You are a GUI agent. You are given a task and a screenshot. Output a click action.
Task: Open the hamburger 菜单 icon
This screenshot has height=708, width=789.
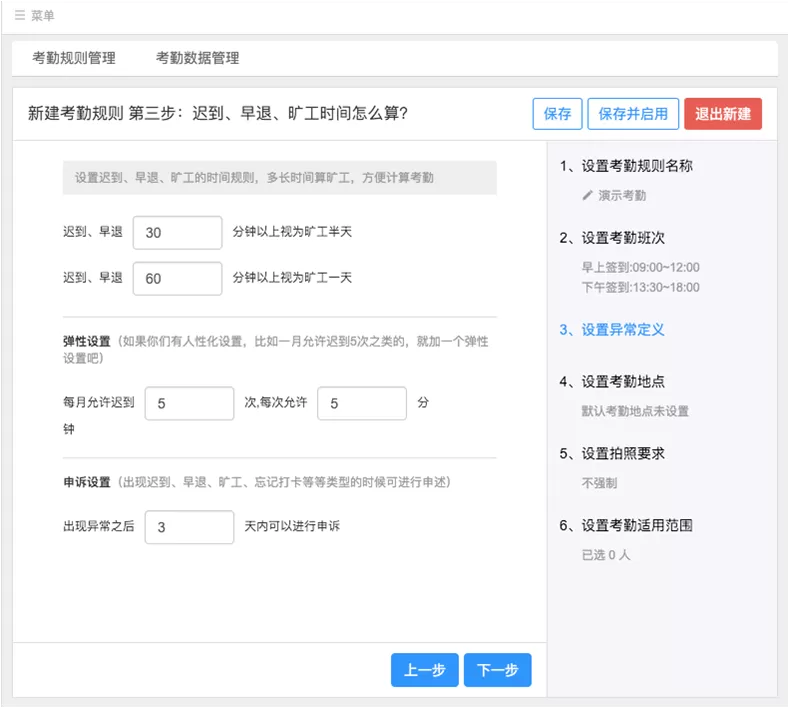[20, 16]
